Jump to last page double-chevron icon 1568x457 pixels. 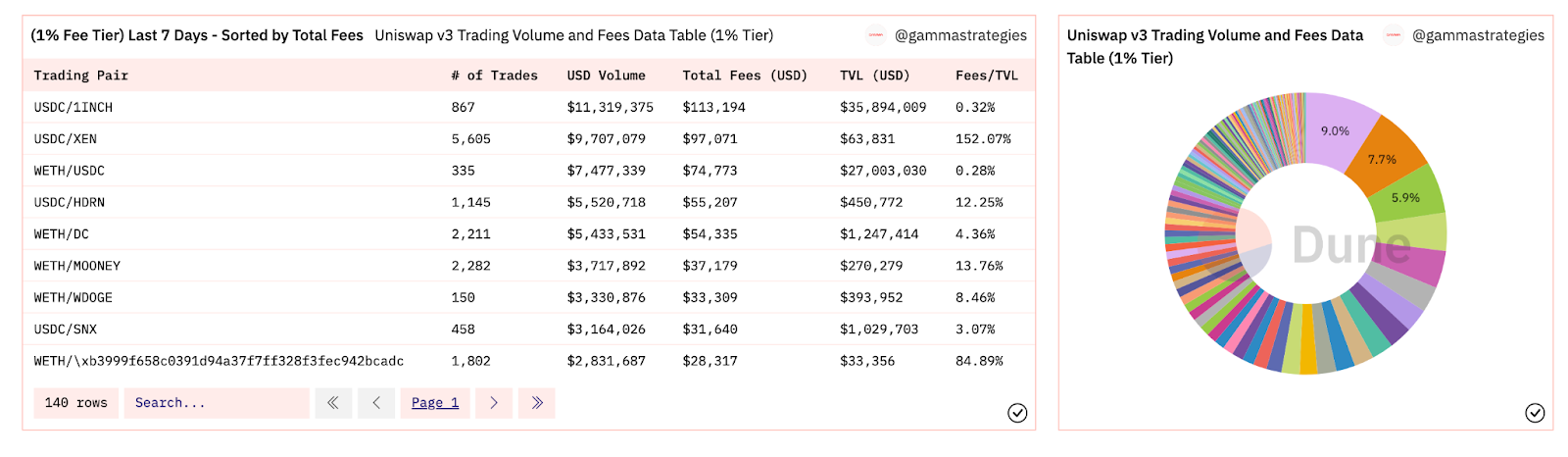click(537, 403)
